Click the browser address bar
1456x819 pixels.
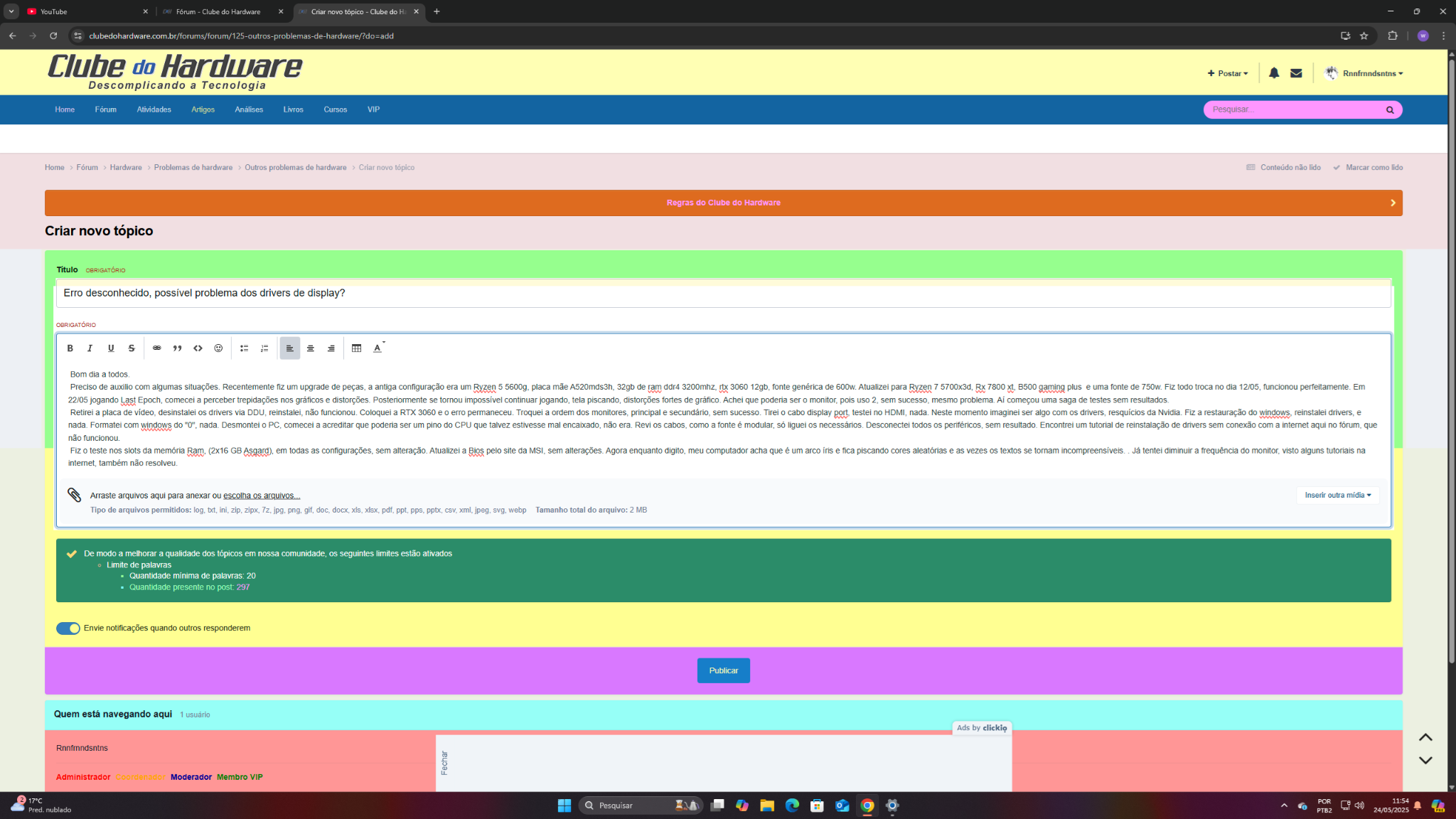point(704,36)
